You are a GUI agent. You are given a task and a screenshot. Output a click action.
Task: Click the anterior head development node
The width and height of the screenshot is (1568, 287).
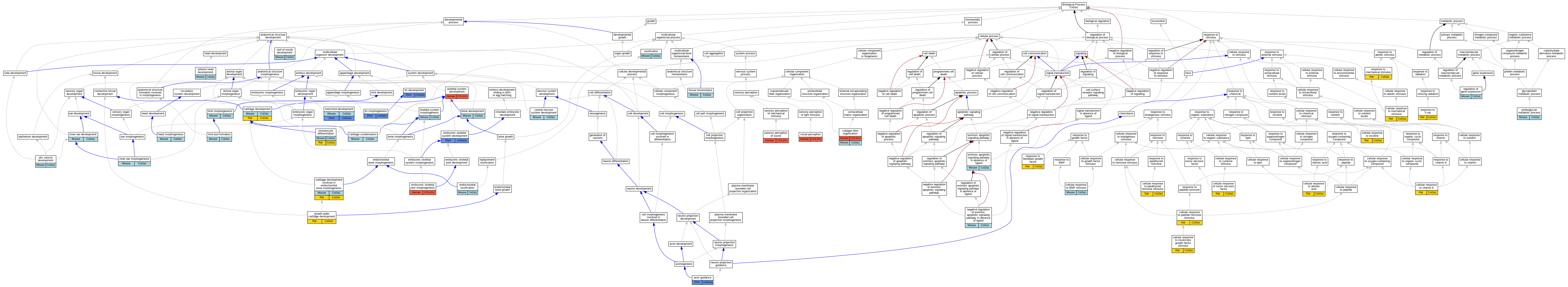tap(206, 73)
